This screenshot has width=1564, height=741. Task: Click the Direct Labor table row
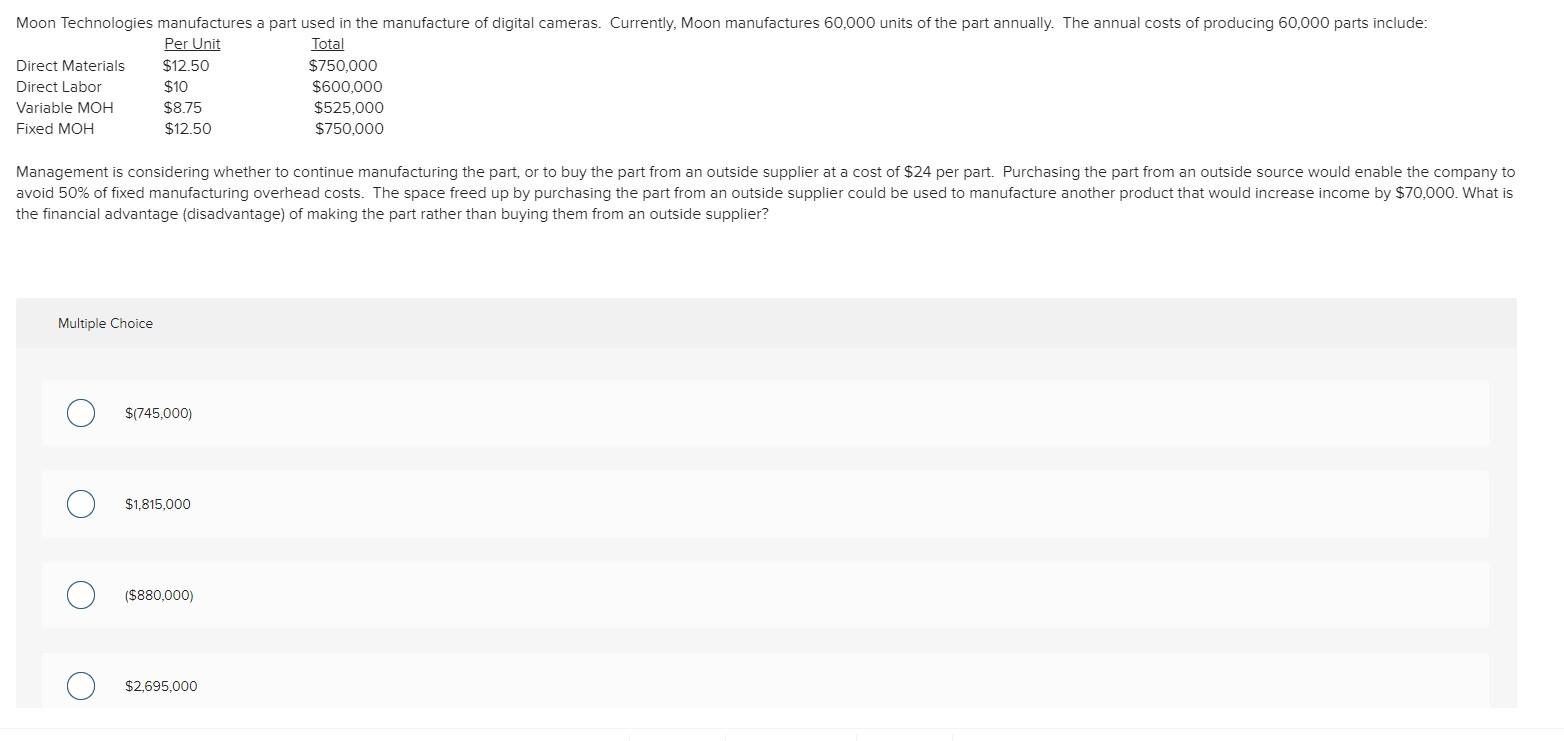(x=59, y=86)
